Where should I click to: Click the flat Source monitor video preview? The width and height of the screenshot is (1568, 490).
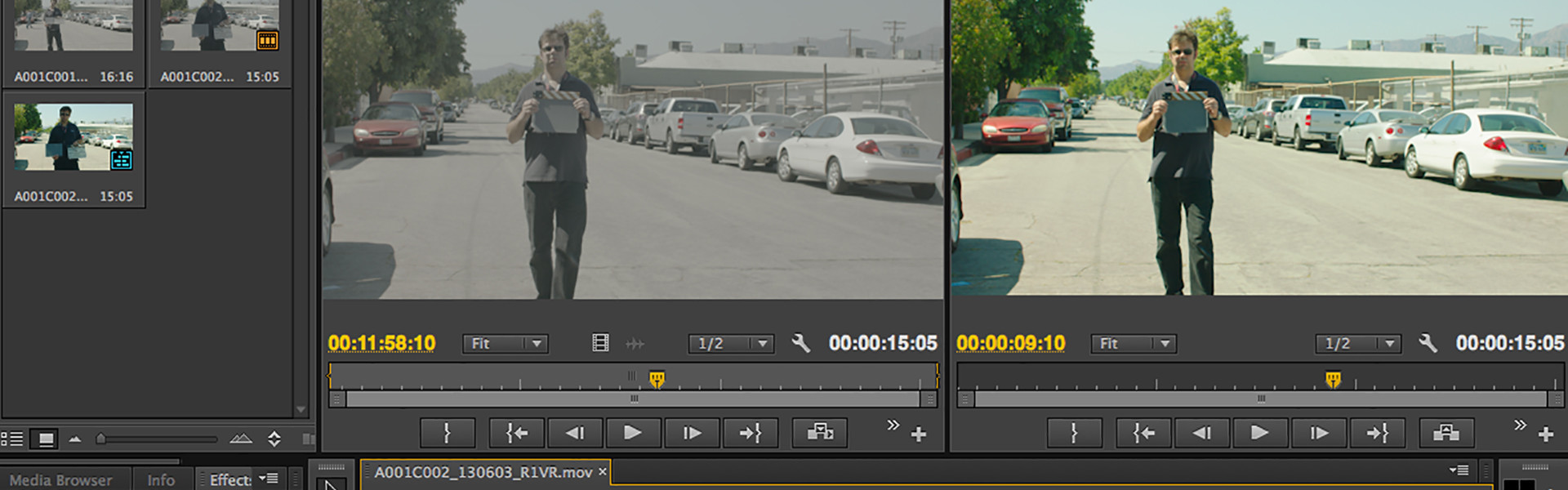tap(633, 149)
